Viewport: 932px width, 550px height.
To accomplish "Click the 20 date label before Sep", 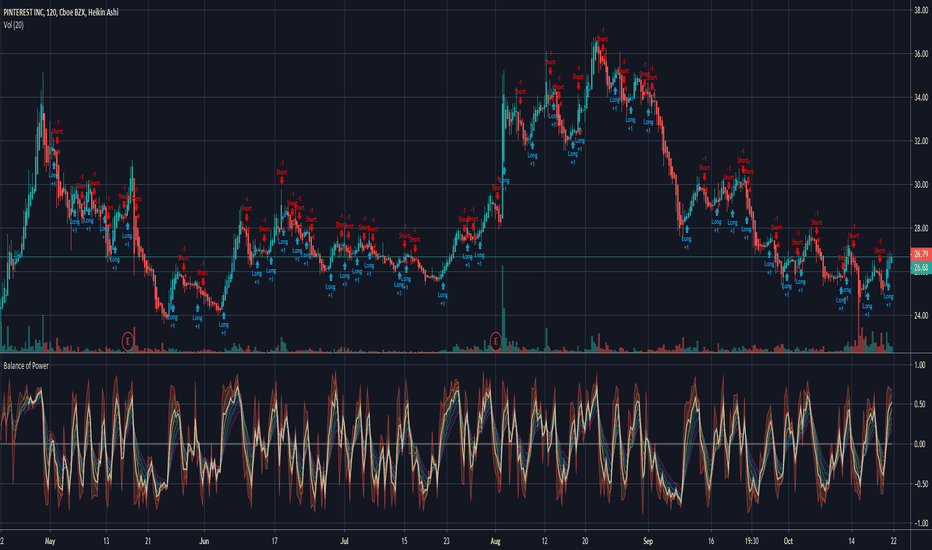I will [x=585, y=541].
